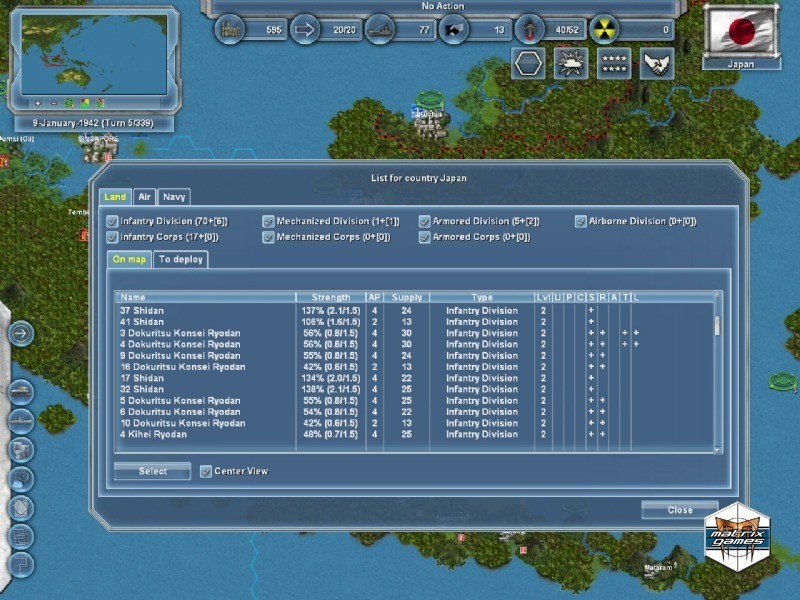Viewport: 800px width, 600px height.
Task: Click the nuclear radiation symbol icon
Action: tap(606, 30)
